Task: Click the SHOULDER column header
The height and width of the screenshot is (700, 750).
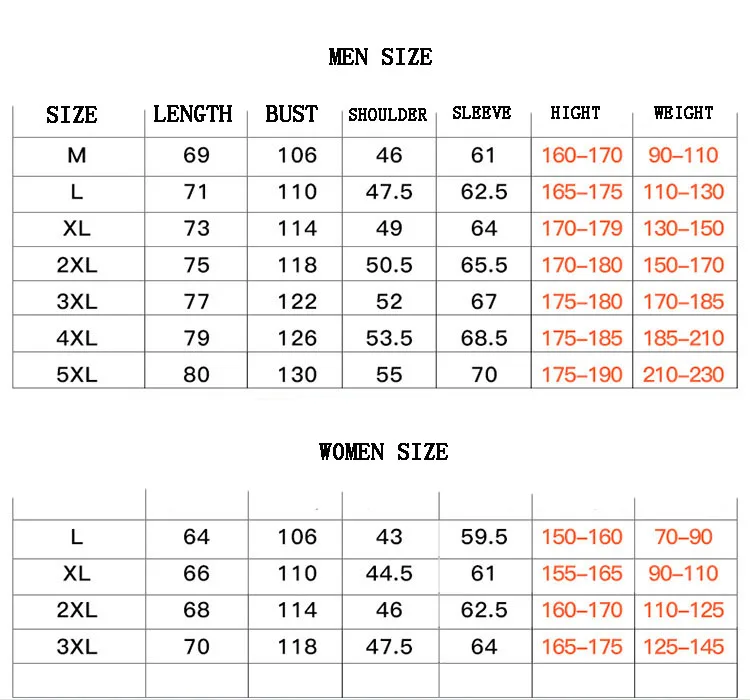Action: (x=388, y=115)
